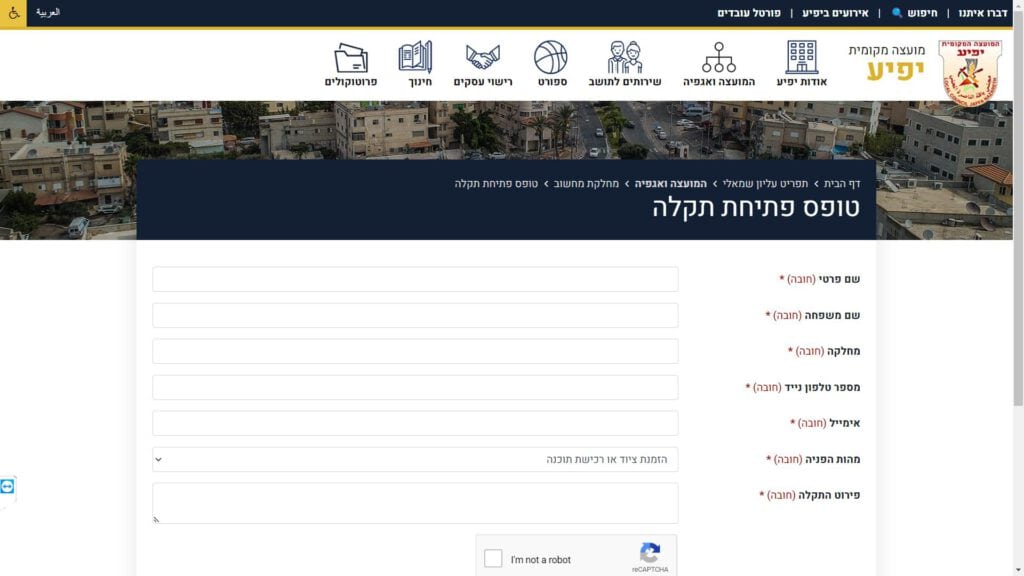1024x576 pixels.
Task: Expand the מהות הפניה dropdown
Action: [415, 459]
